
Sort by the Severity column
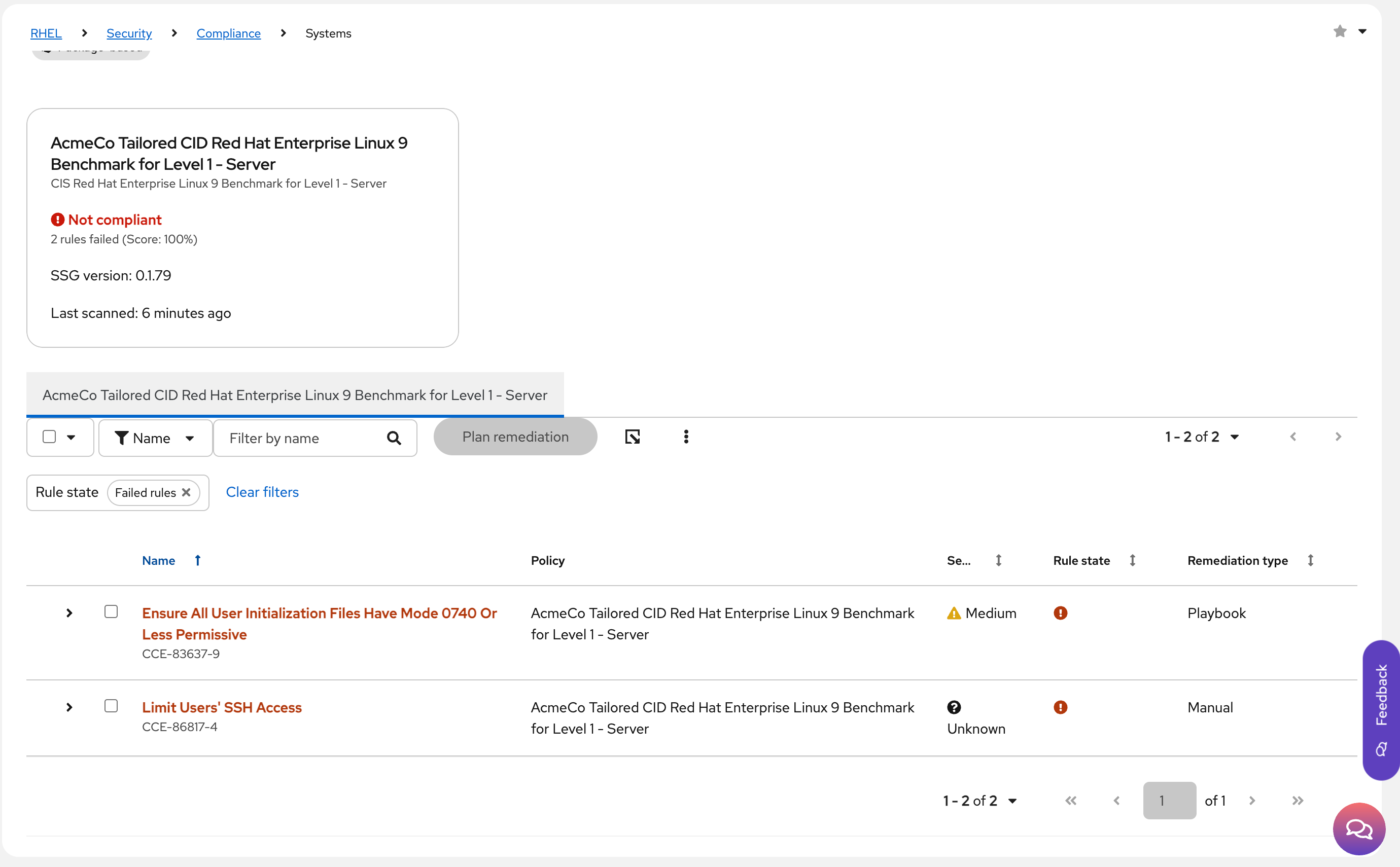pos(998,560)
